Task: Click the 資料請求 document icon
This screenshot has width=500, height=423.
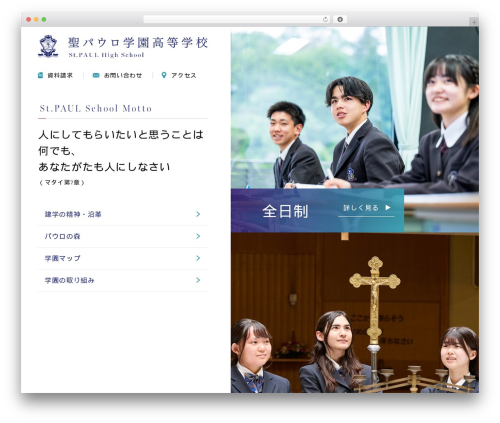Action: (40, 75)
